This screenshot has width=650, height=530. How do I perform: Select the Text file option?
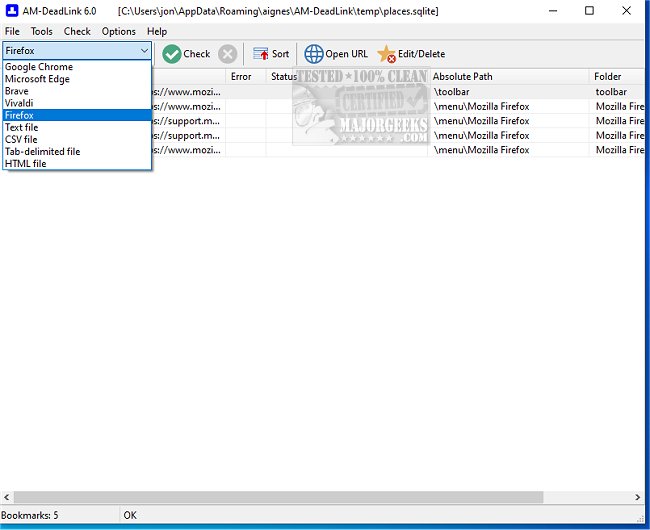click(x=77, y=127)
